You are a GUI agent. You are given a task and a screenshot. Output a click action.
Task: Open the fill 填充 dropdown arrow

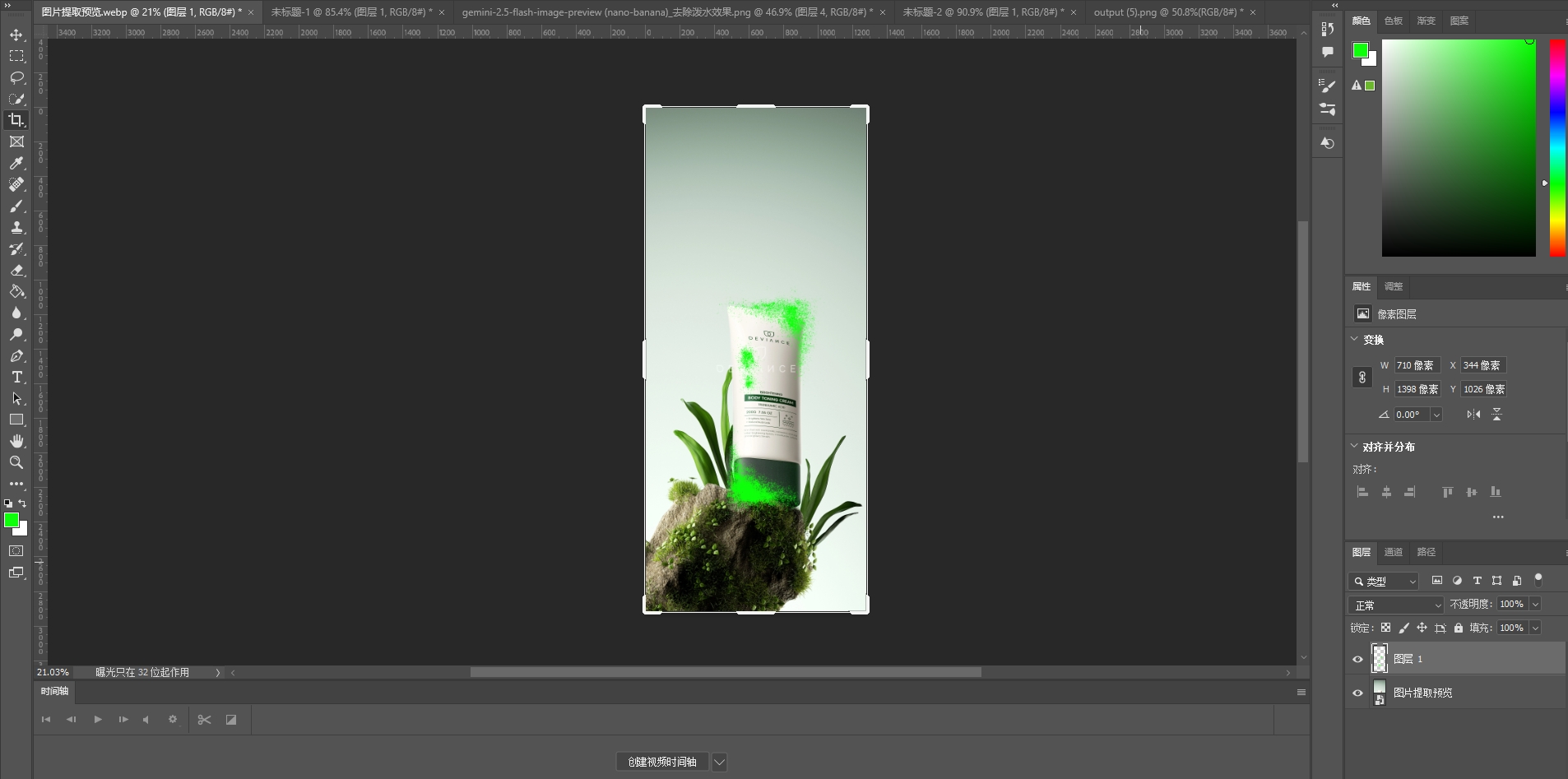point(1535,628)
